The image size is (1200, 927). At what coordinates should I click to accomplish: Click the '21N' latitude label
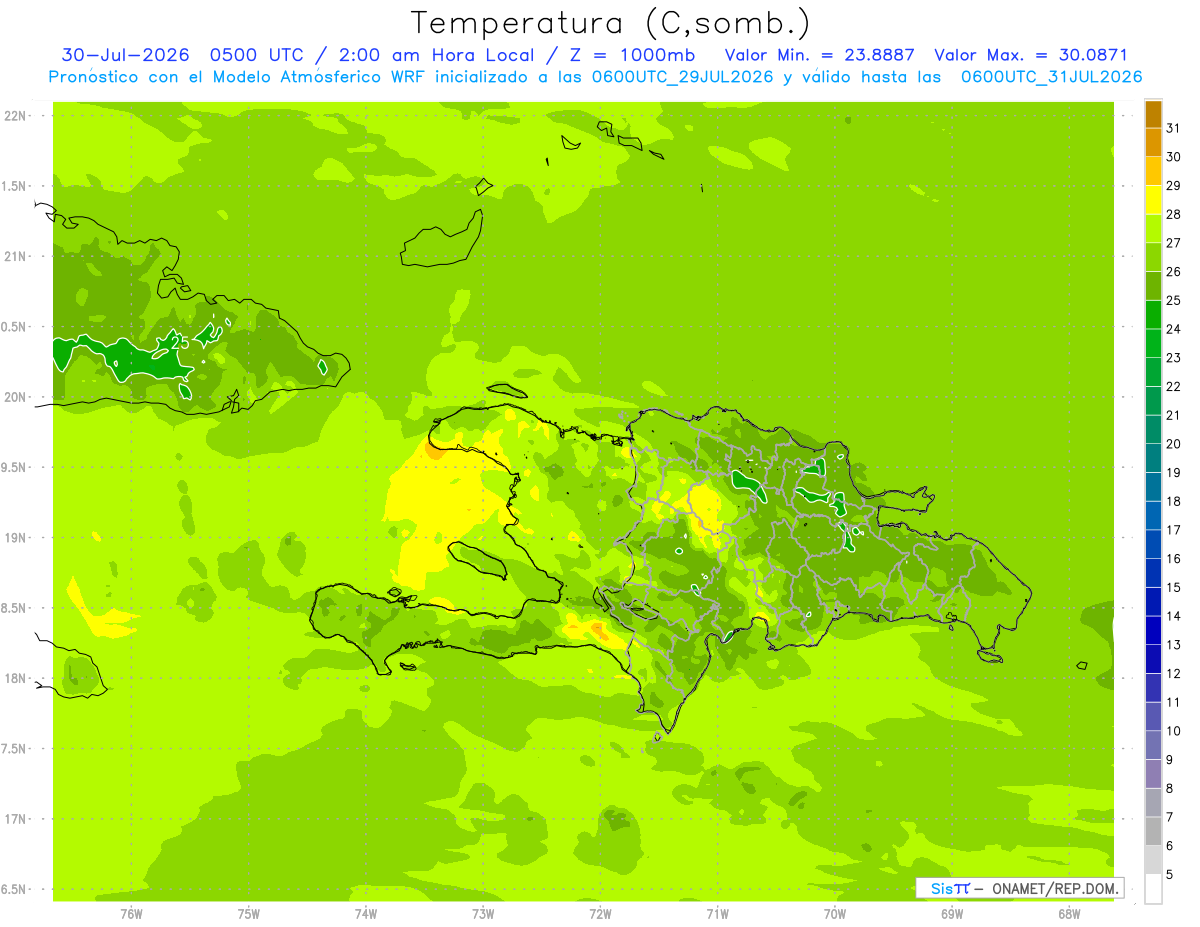[x=16, y=256]
